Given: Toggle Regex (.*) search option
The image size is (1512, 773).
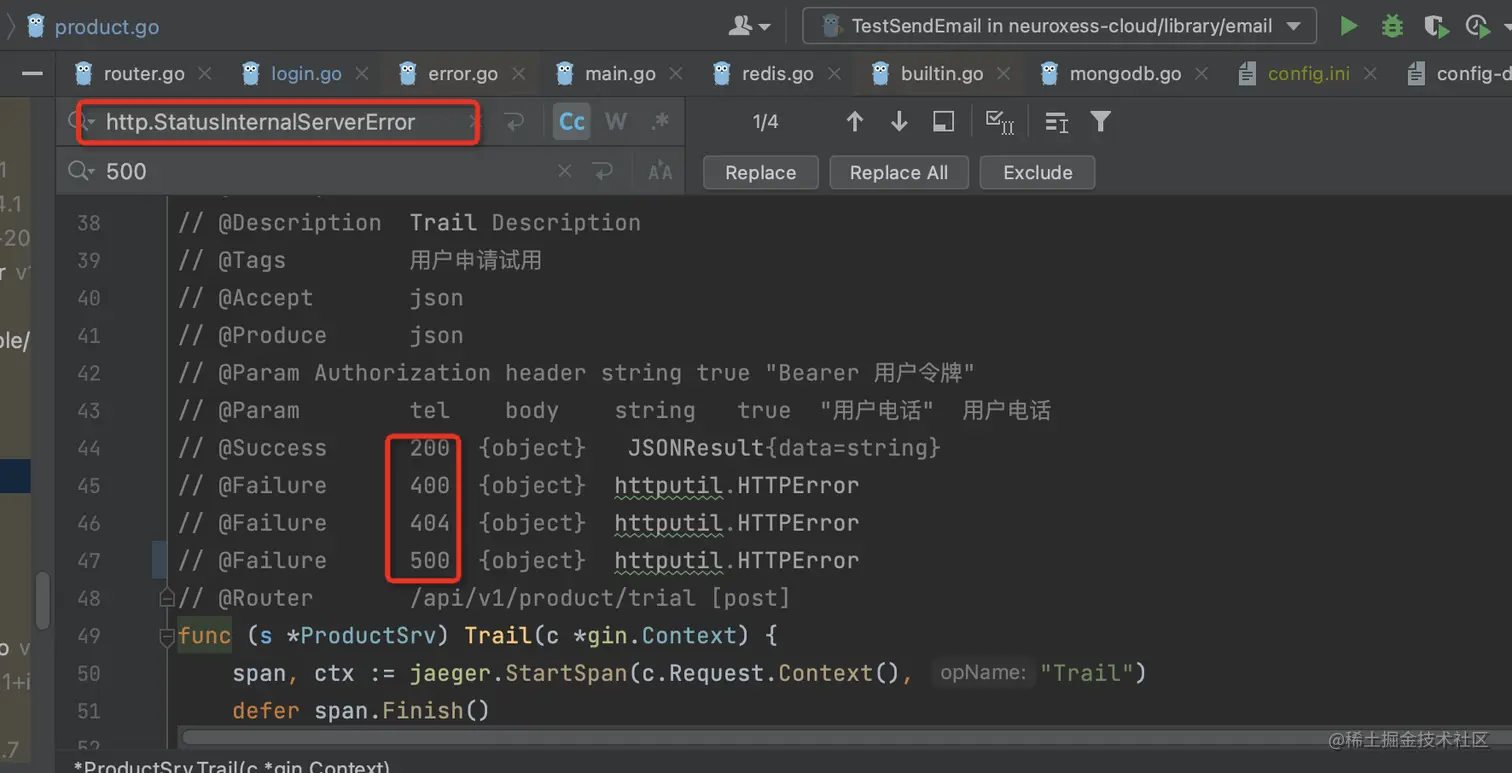Looking at the screenshot, I should [660, 122].
